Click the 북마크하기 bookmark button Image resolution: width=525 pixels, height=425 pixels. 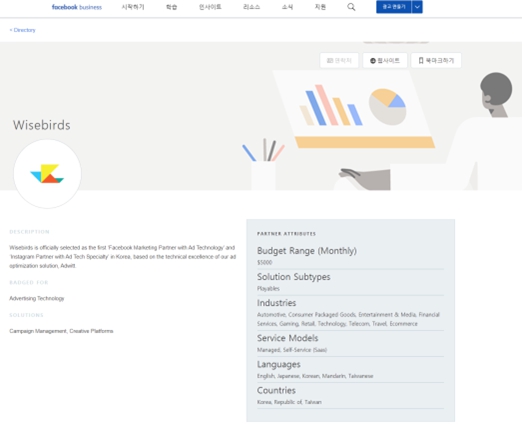point(436,61)
